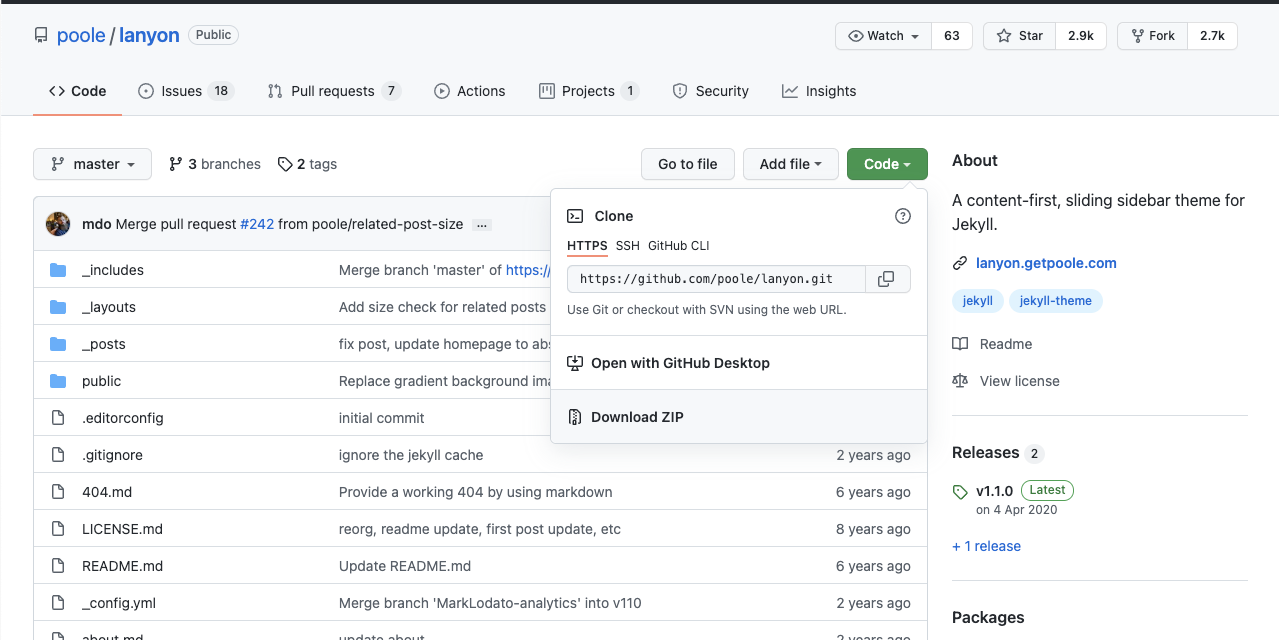Go to the Actions tab
1279x640 pixels.
pos(470,91)
